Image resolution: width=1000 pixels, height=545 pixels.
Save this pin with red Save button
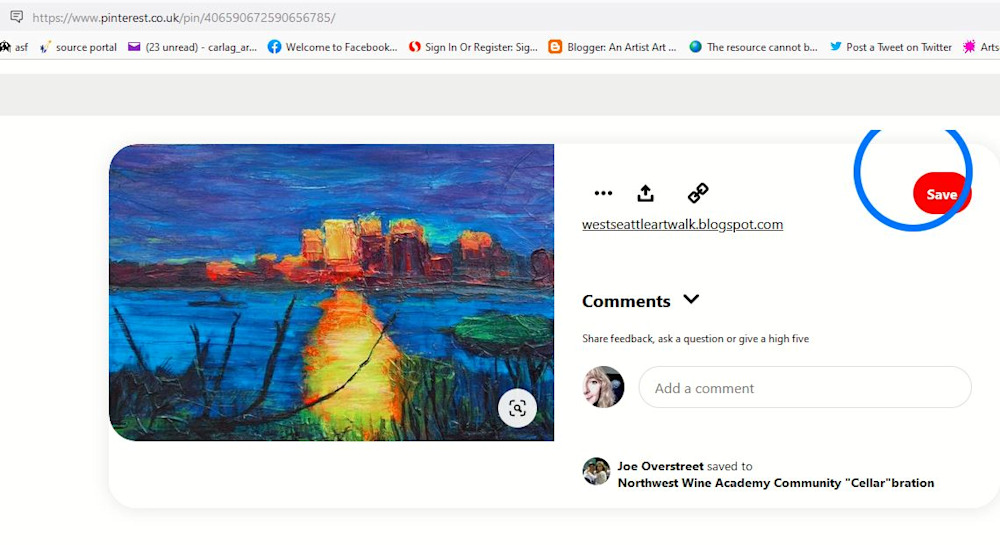point(941,194)
